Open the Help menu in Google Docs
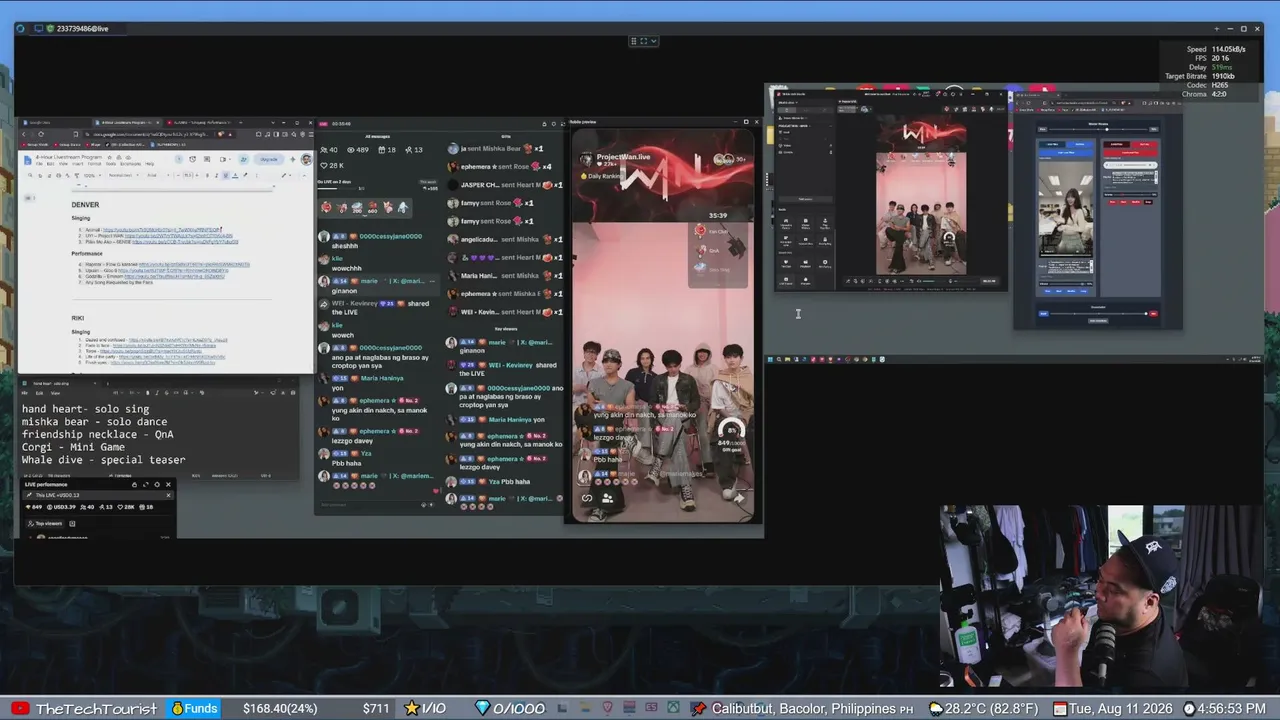Viewport: 1280px width, 720px height. (149, 164)
